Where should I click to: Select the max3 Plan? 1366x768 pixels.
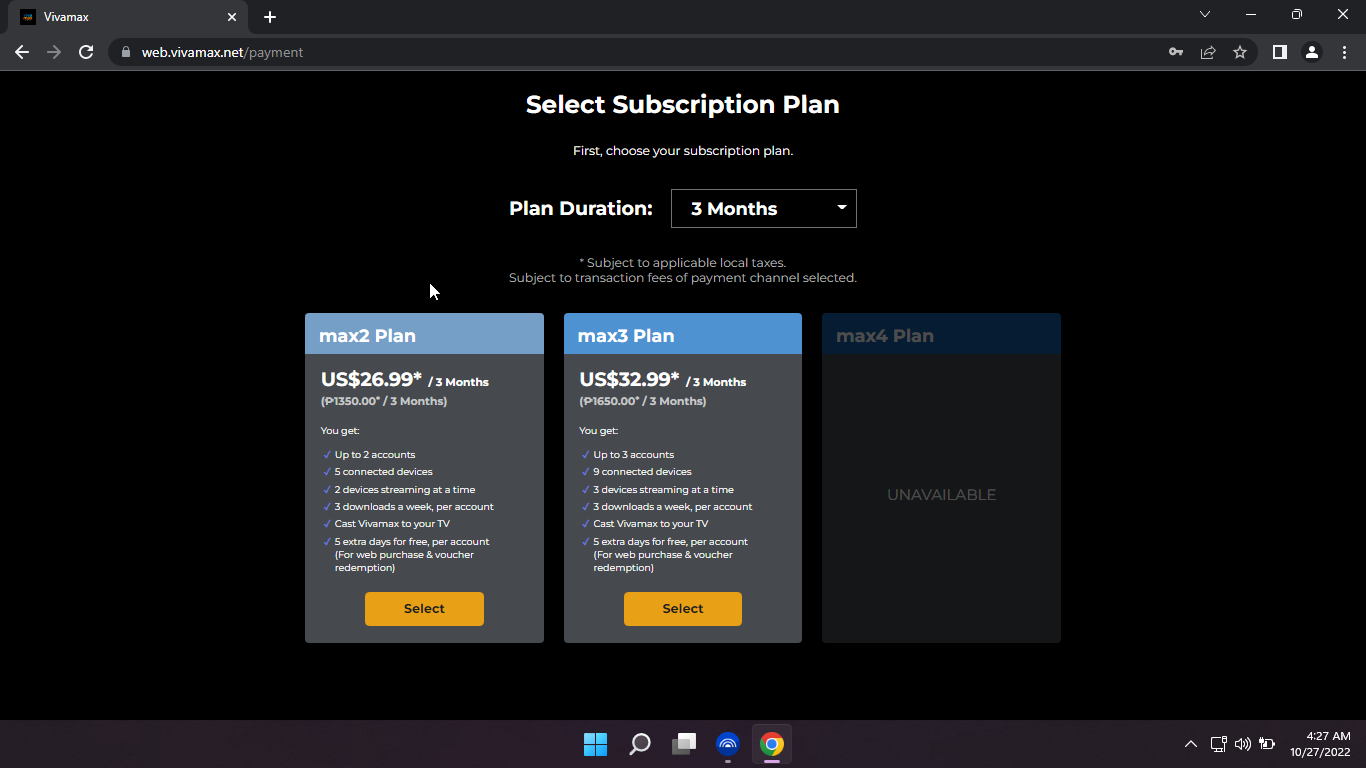683,608
